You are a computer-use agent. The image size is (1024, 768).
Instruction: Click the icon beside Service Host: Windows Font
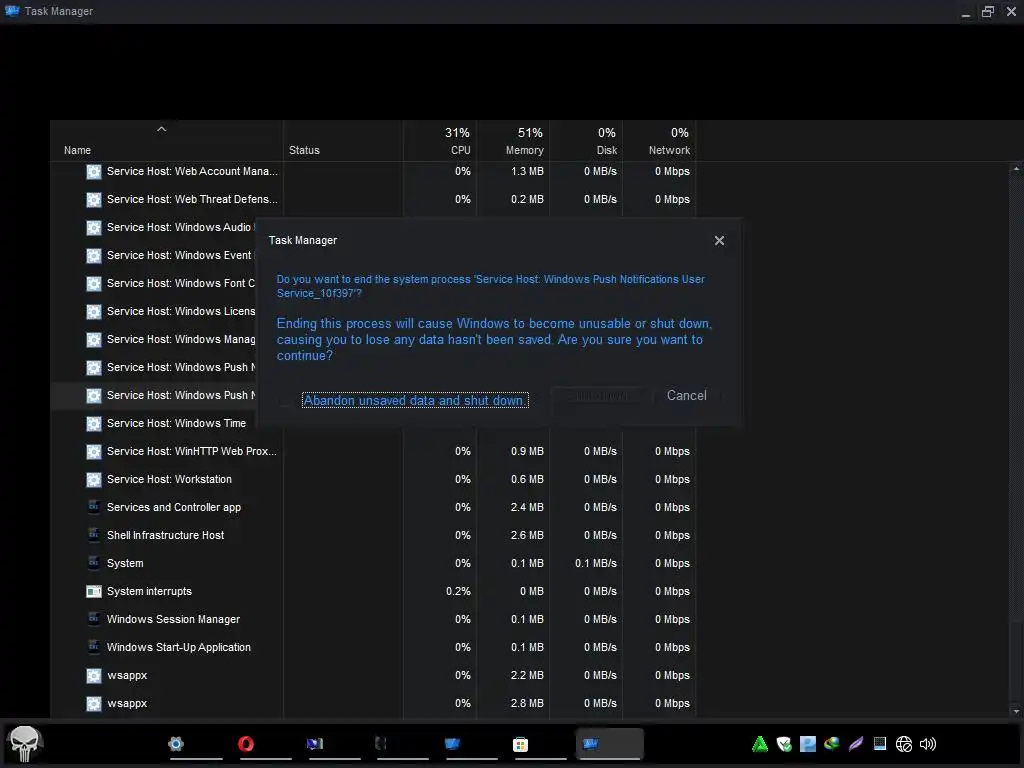tap(94, 284)
